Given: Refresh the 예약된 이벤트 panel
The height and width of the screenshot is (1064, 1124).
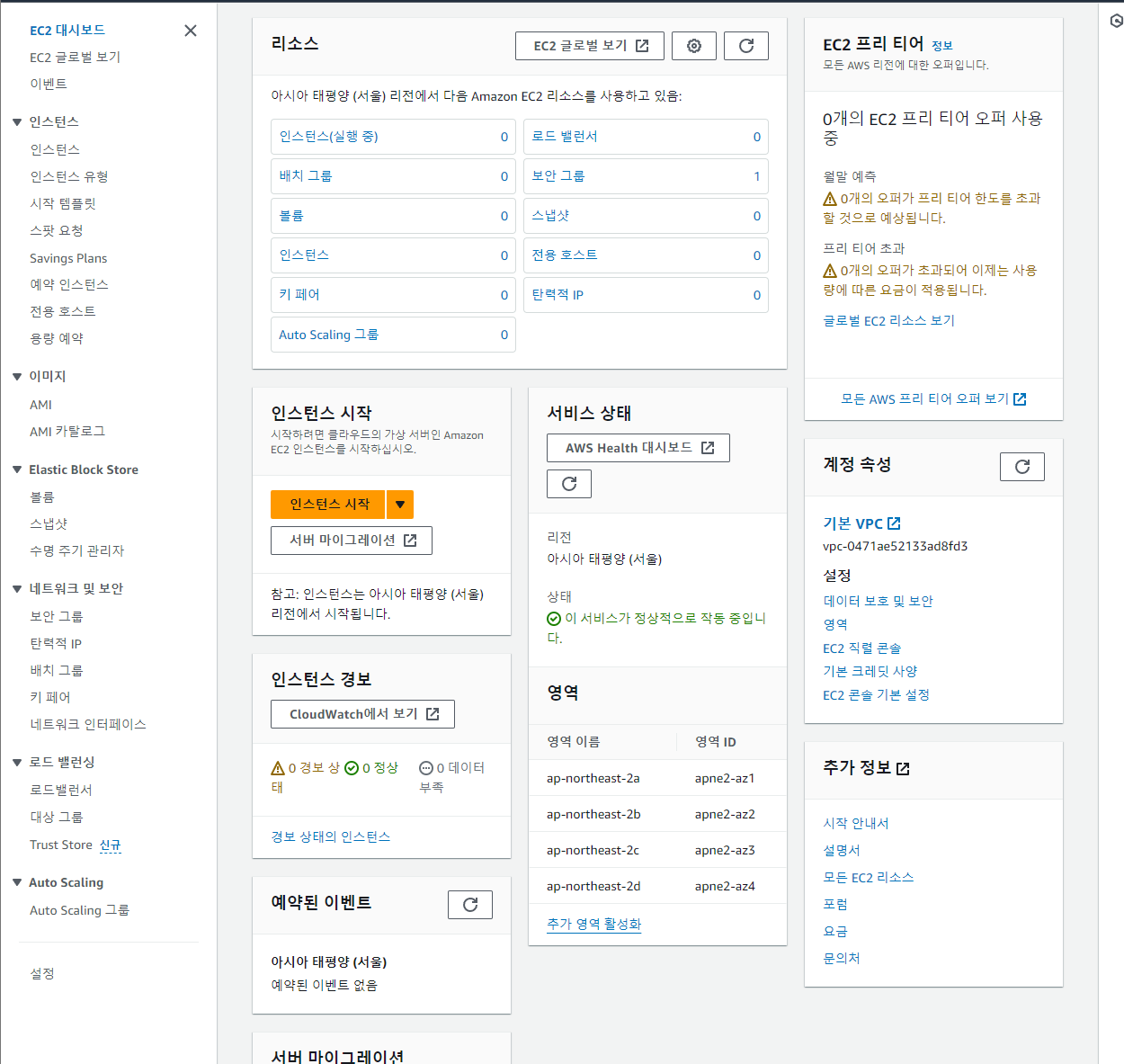Looking at the screenshot, I should [x=470, y=905].
